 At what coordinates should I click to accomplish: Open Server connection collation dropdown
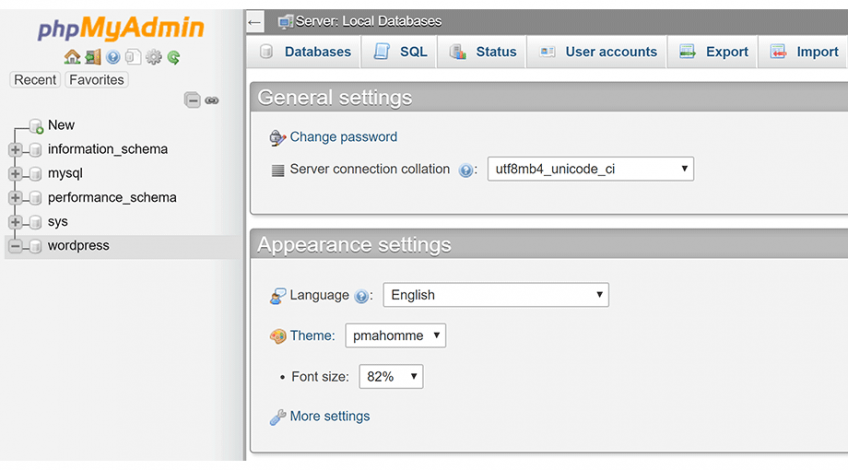click(590, 169)
